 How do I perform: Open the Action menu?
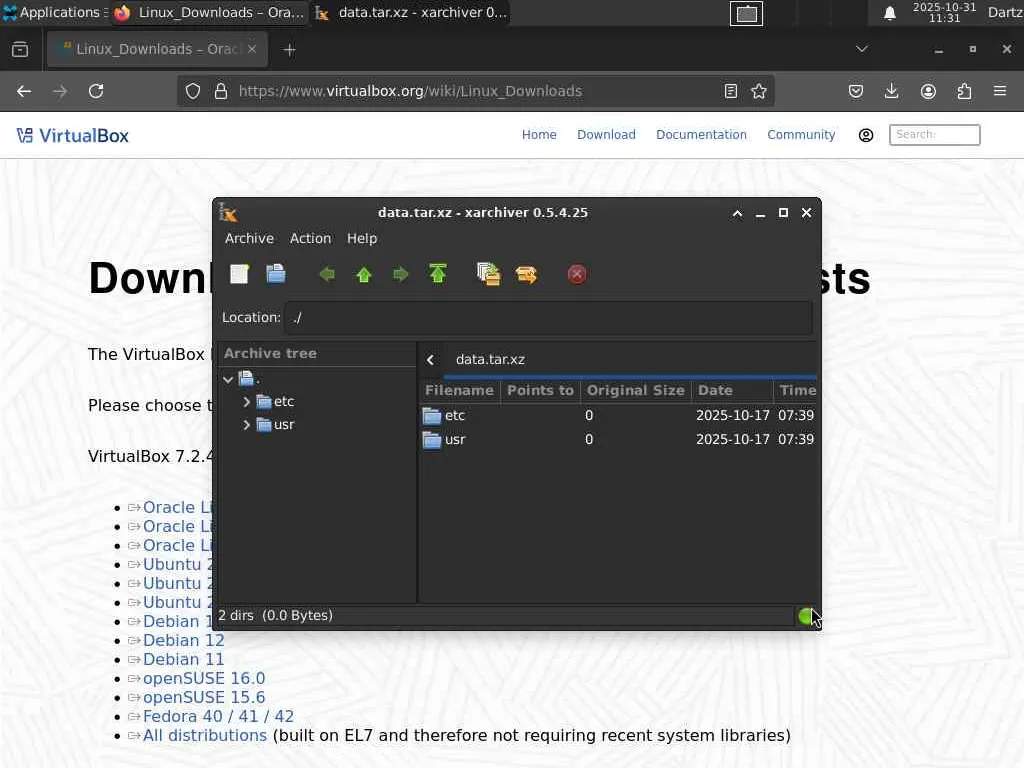pyautogui.click(x=310, y=238)
